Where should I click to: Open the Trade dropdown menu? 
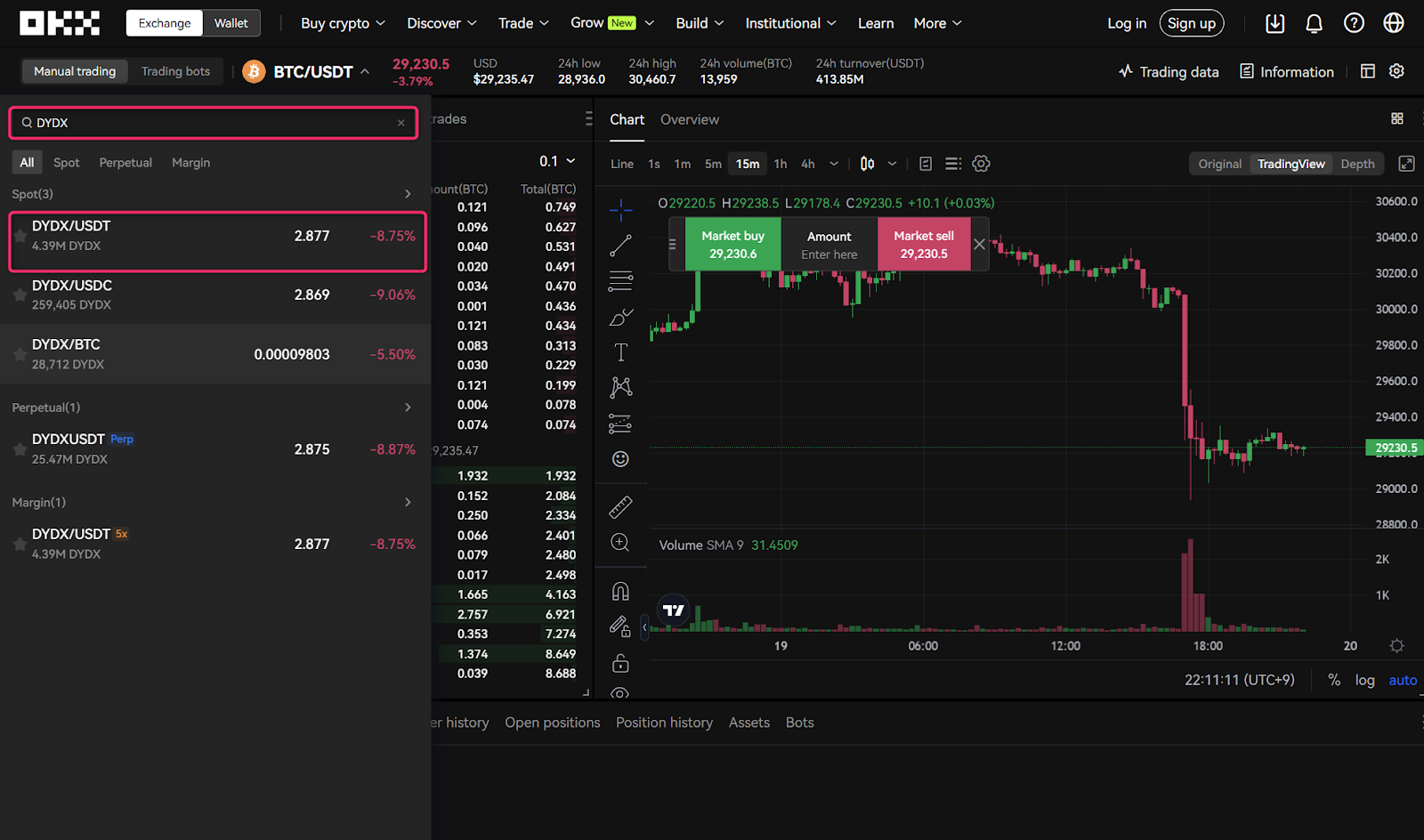click(523, 23)
